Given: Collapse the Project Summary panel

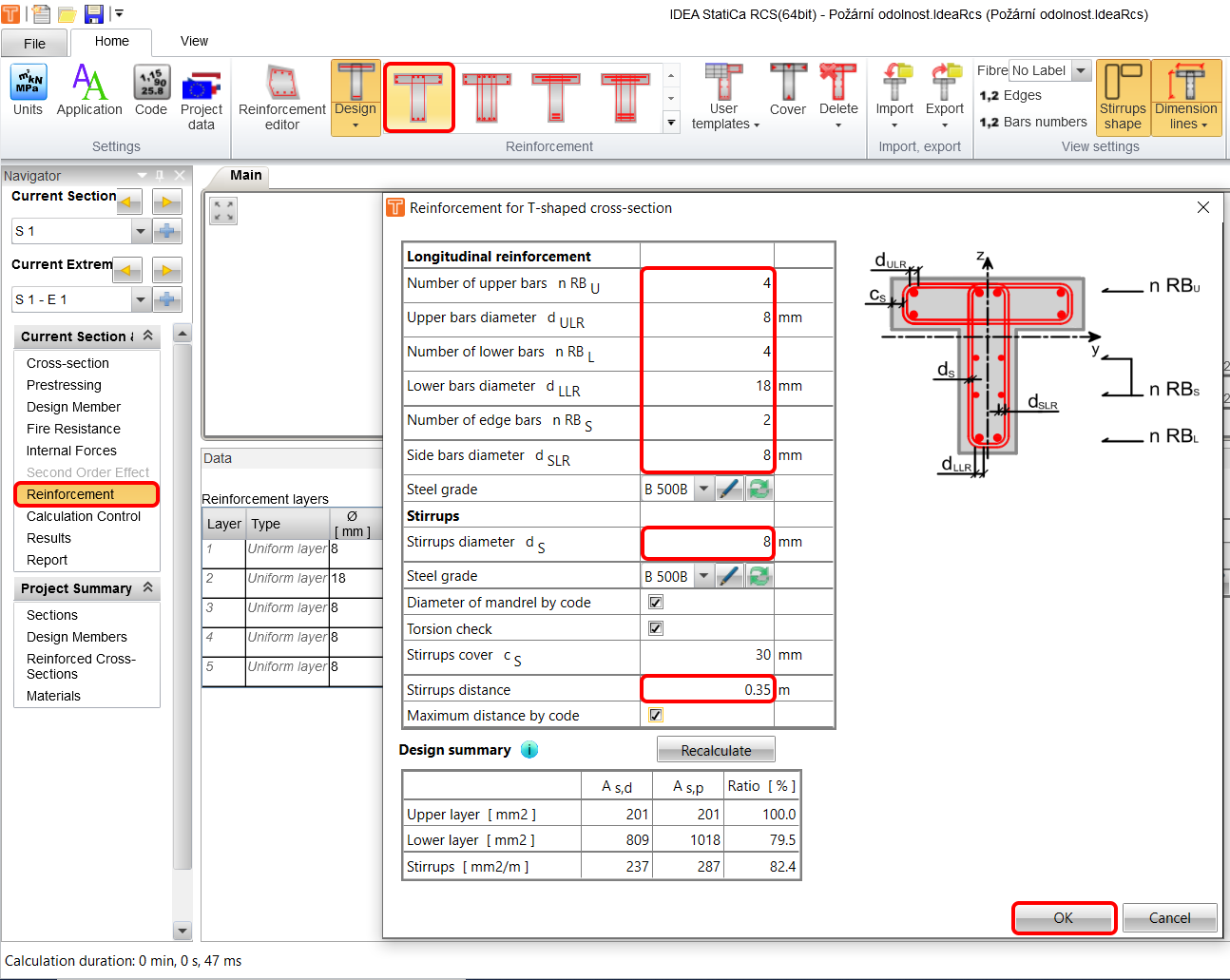Looking at the screenshot, I should [x=146, y=587].
